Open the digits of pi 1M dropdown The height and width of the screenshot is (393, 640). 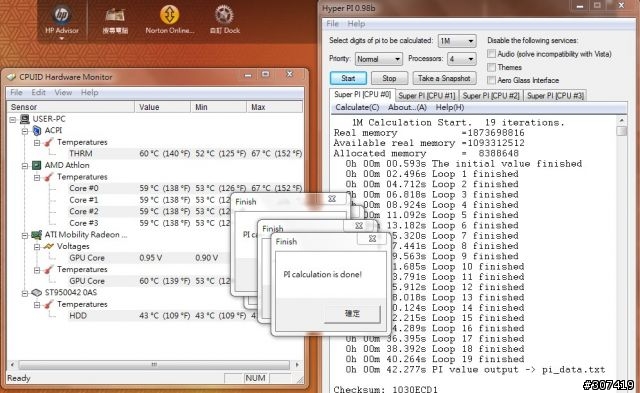click(x=457, y=41)
